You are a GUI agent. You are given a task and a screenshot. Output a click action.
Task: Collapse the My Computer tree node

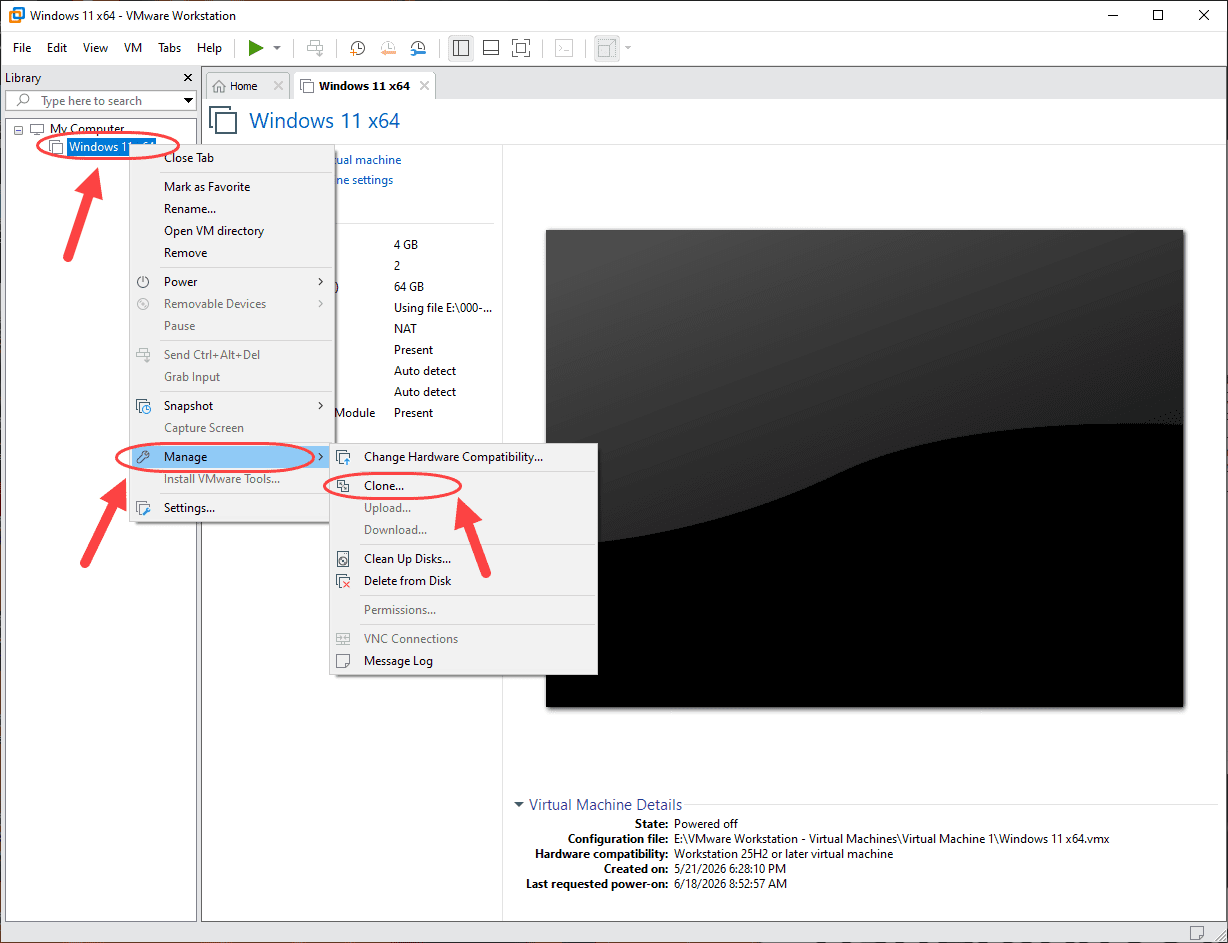click(18, 129)
